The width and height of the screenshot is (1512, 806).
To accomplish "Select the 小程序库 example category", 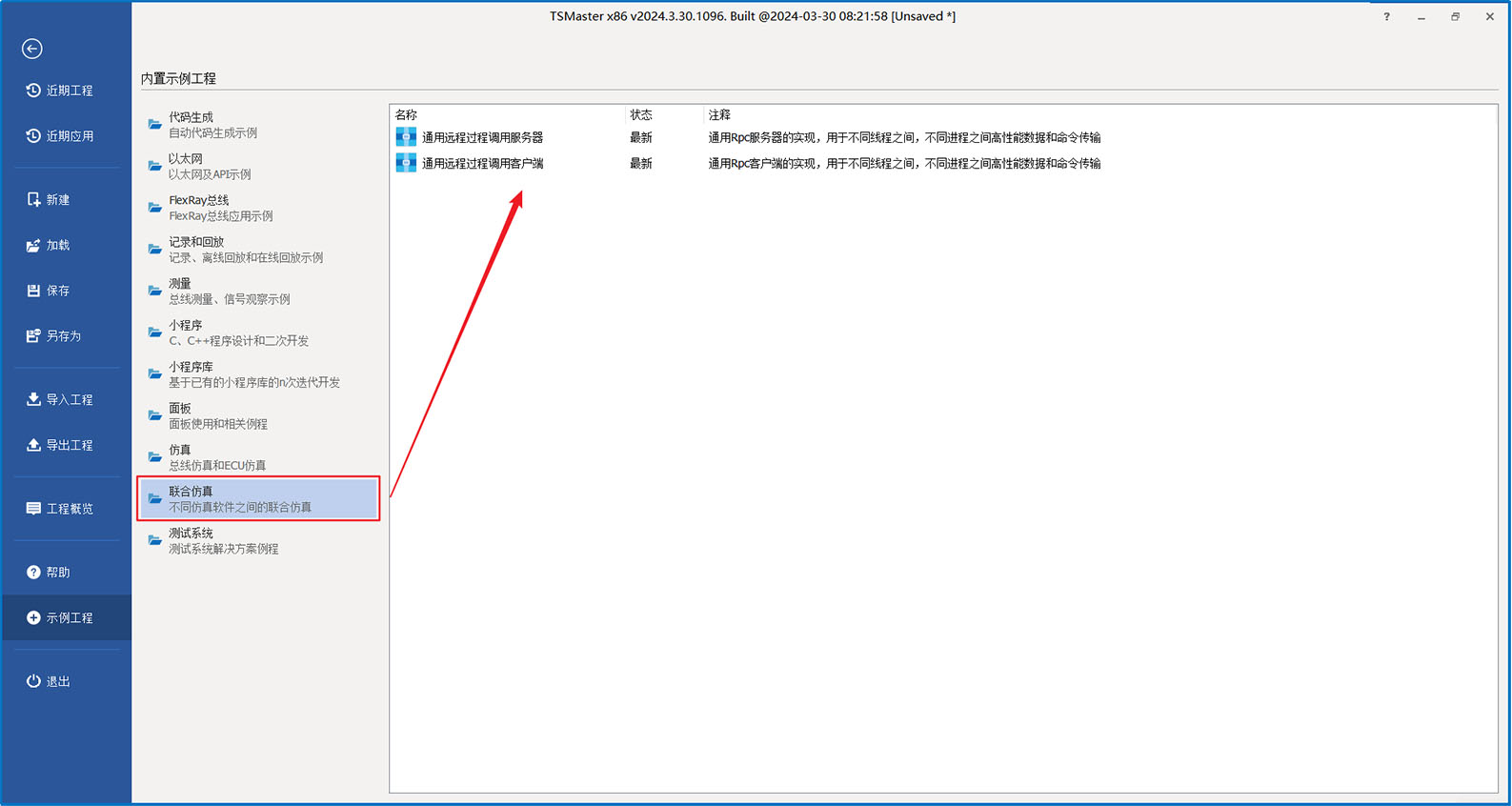I will [x=259, y=374].
